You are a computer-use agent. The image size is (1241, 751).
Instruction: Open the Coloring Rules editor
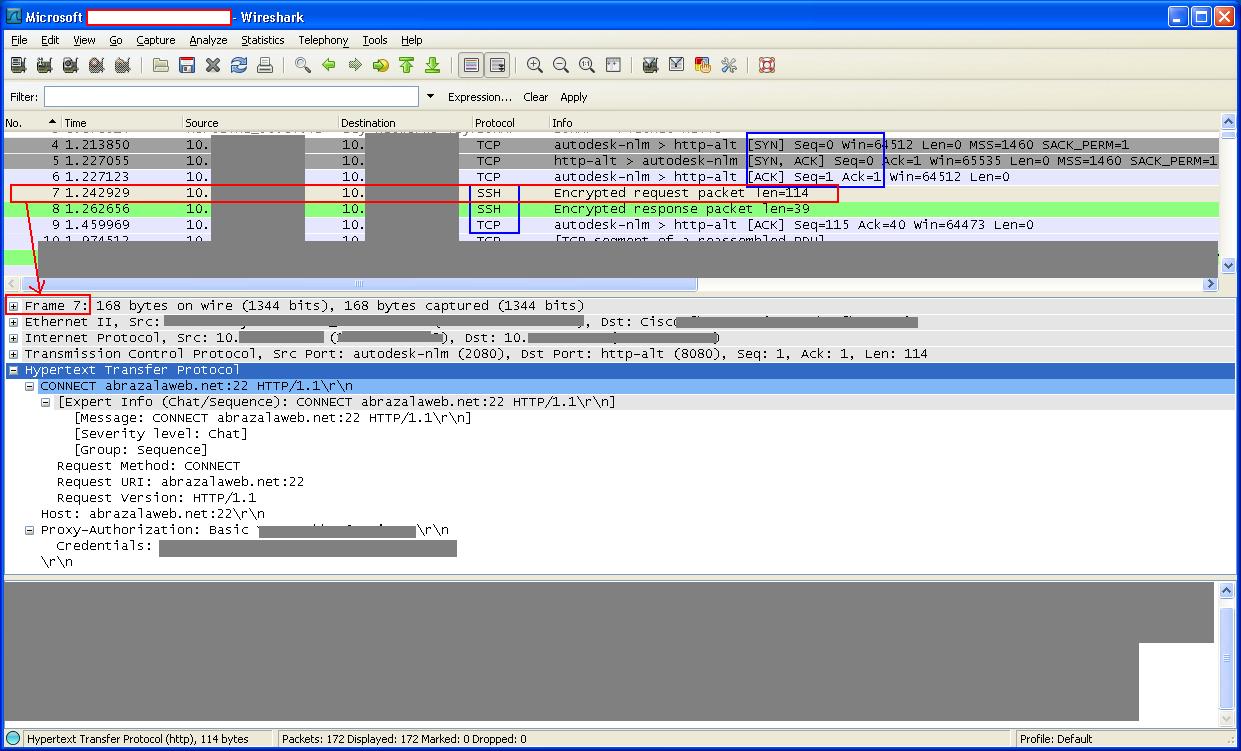(x=703, y=64)
